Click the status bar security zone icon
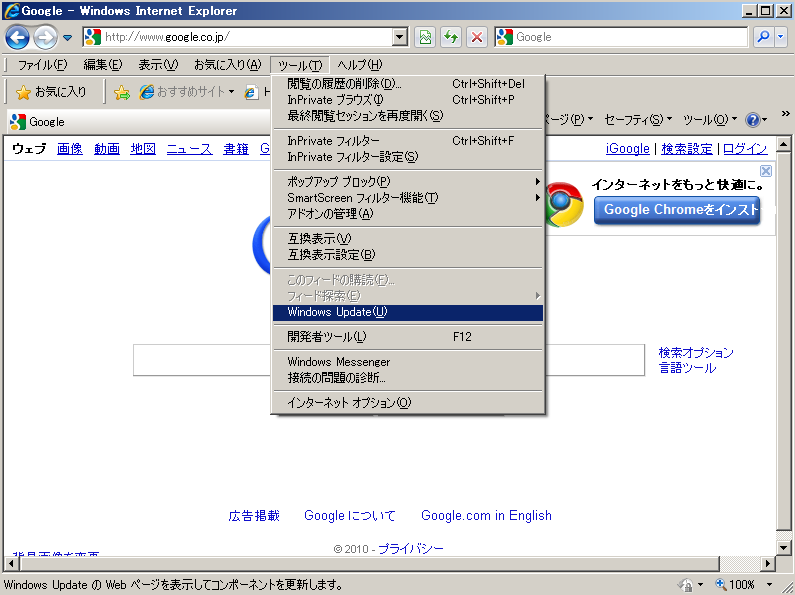 pos(685,585)
